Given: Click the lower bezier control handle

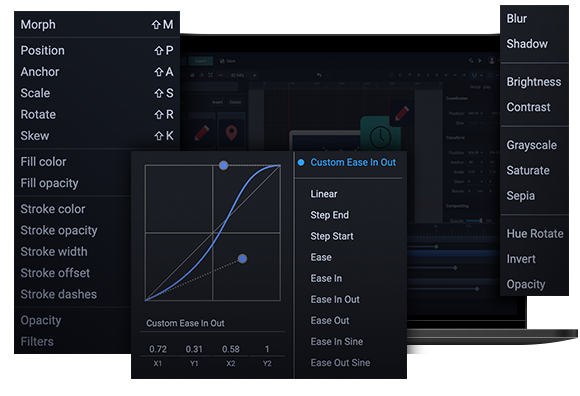Looking at the screenshot, I should click(x=242, y=259).
